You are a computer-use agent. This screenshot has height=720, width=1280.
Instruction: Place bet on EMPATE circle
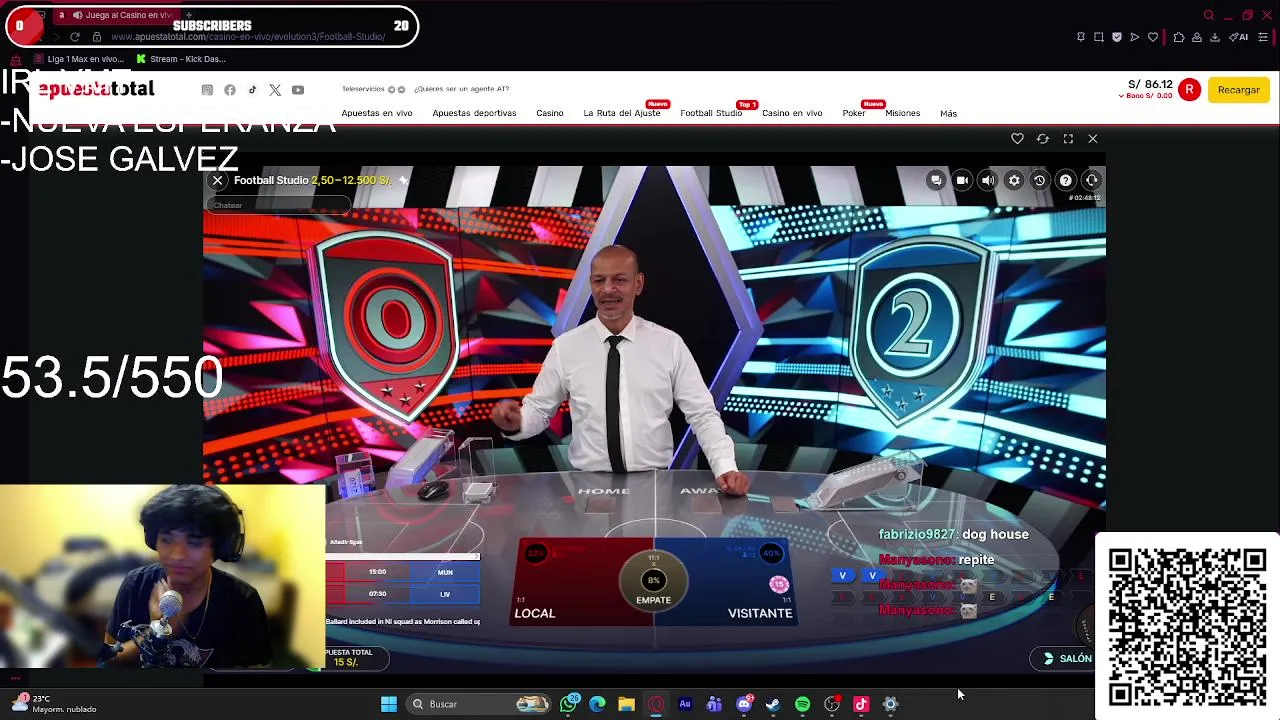(653, 583)
